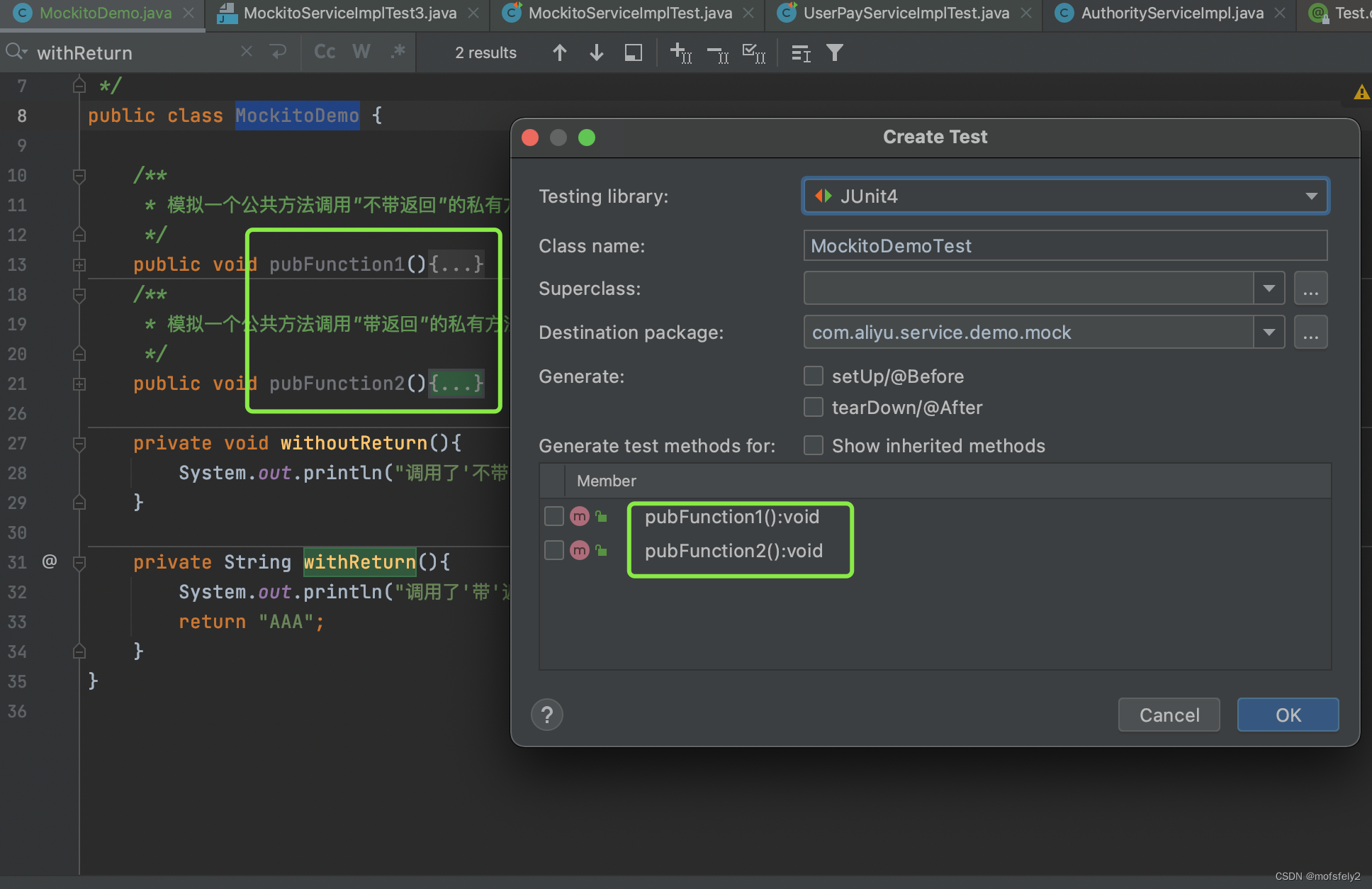This screenshot has height=889, width=1372.
Task: Collapse javadoc comment at line 10
Action: point(79,175)
